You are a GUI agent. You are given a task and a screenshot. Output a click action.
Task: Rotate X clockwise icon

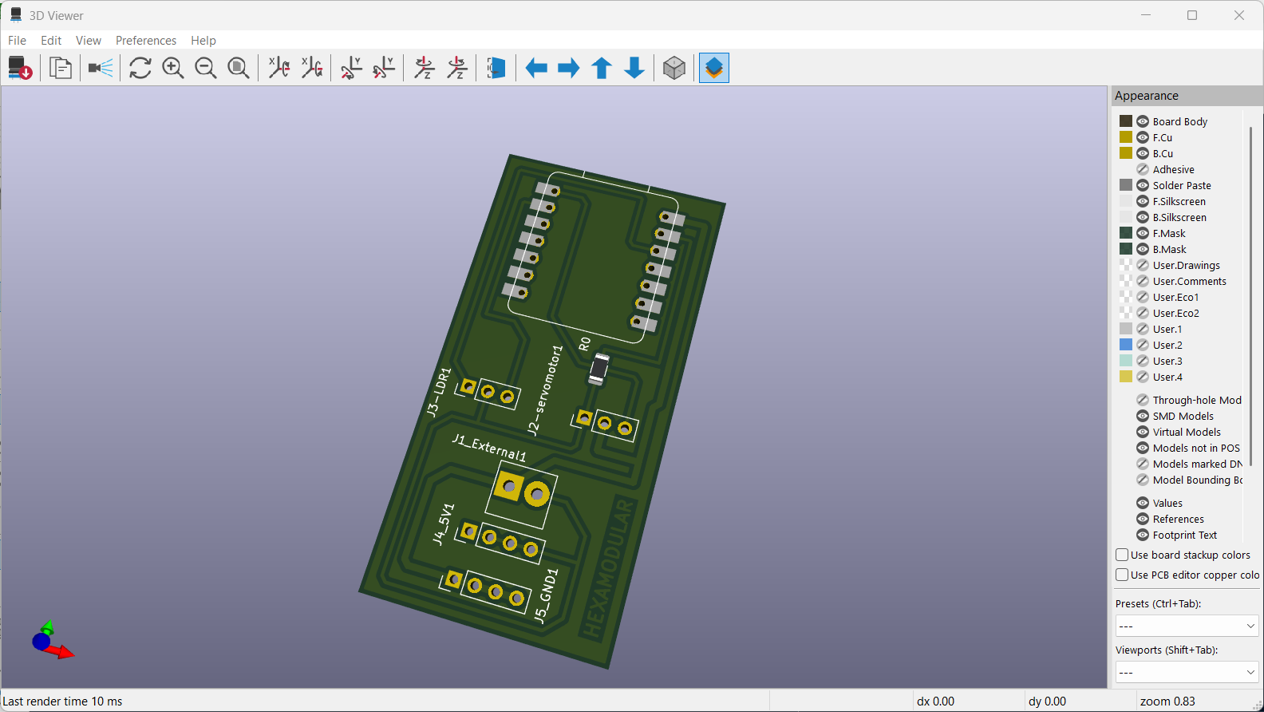(279, 68)
